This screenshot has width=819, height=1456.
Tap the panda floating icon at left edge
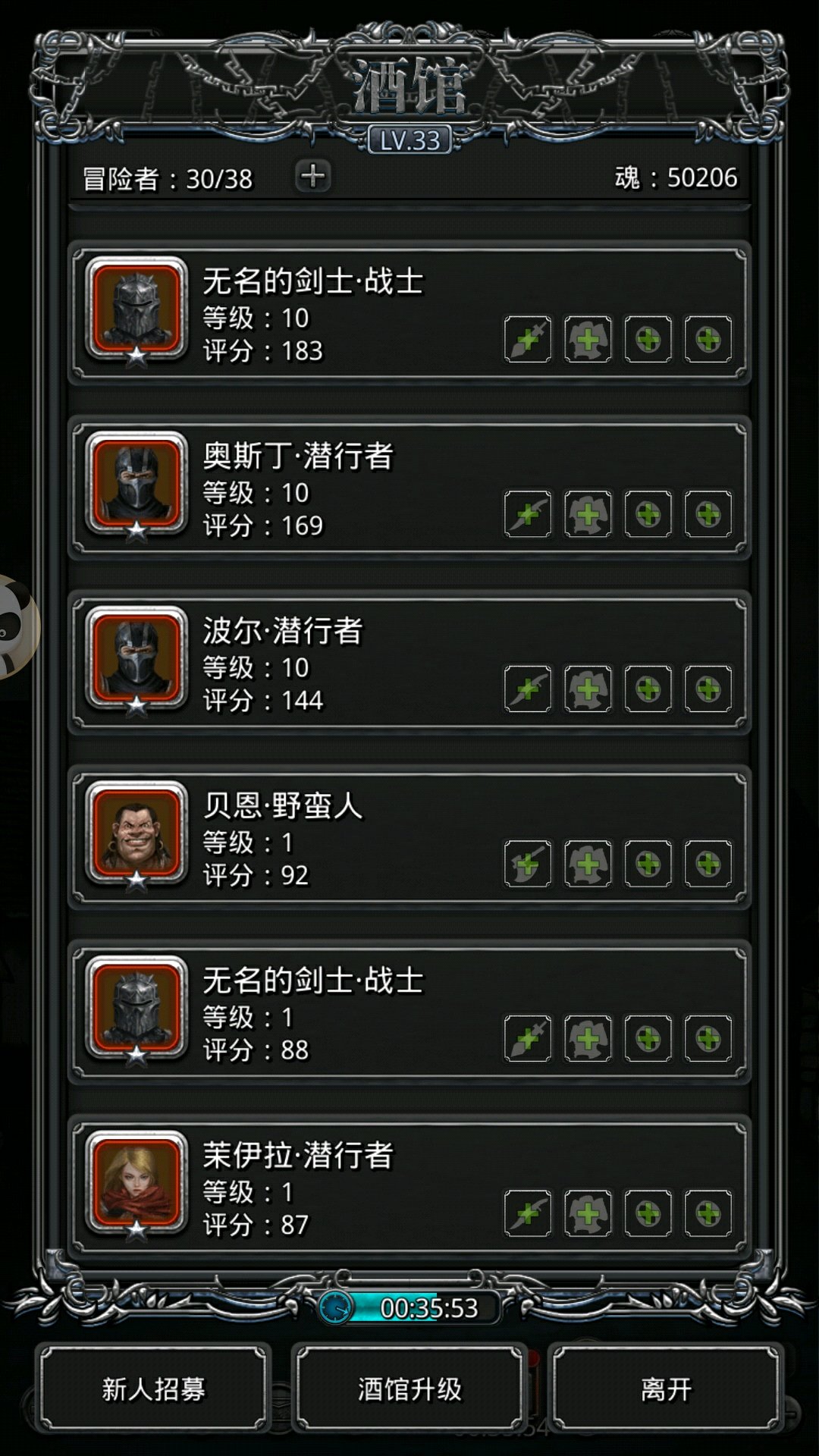click(17, 626)
